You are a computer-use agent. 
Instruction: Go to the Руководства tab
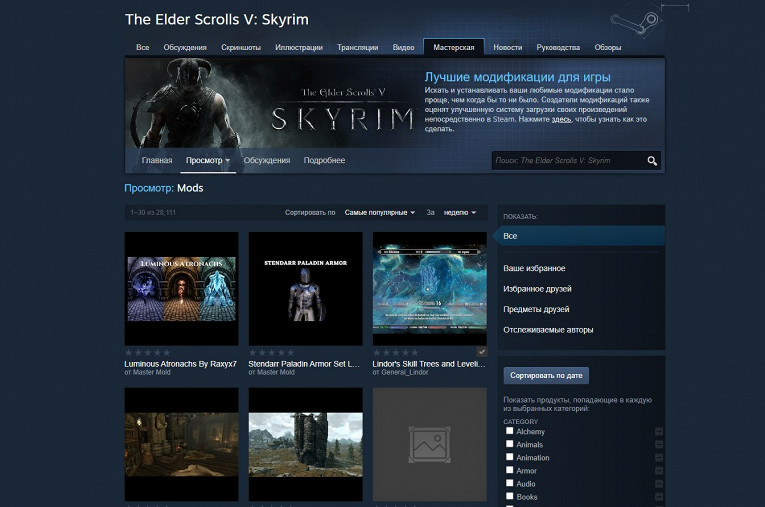pos(558,47)
